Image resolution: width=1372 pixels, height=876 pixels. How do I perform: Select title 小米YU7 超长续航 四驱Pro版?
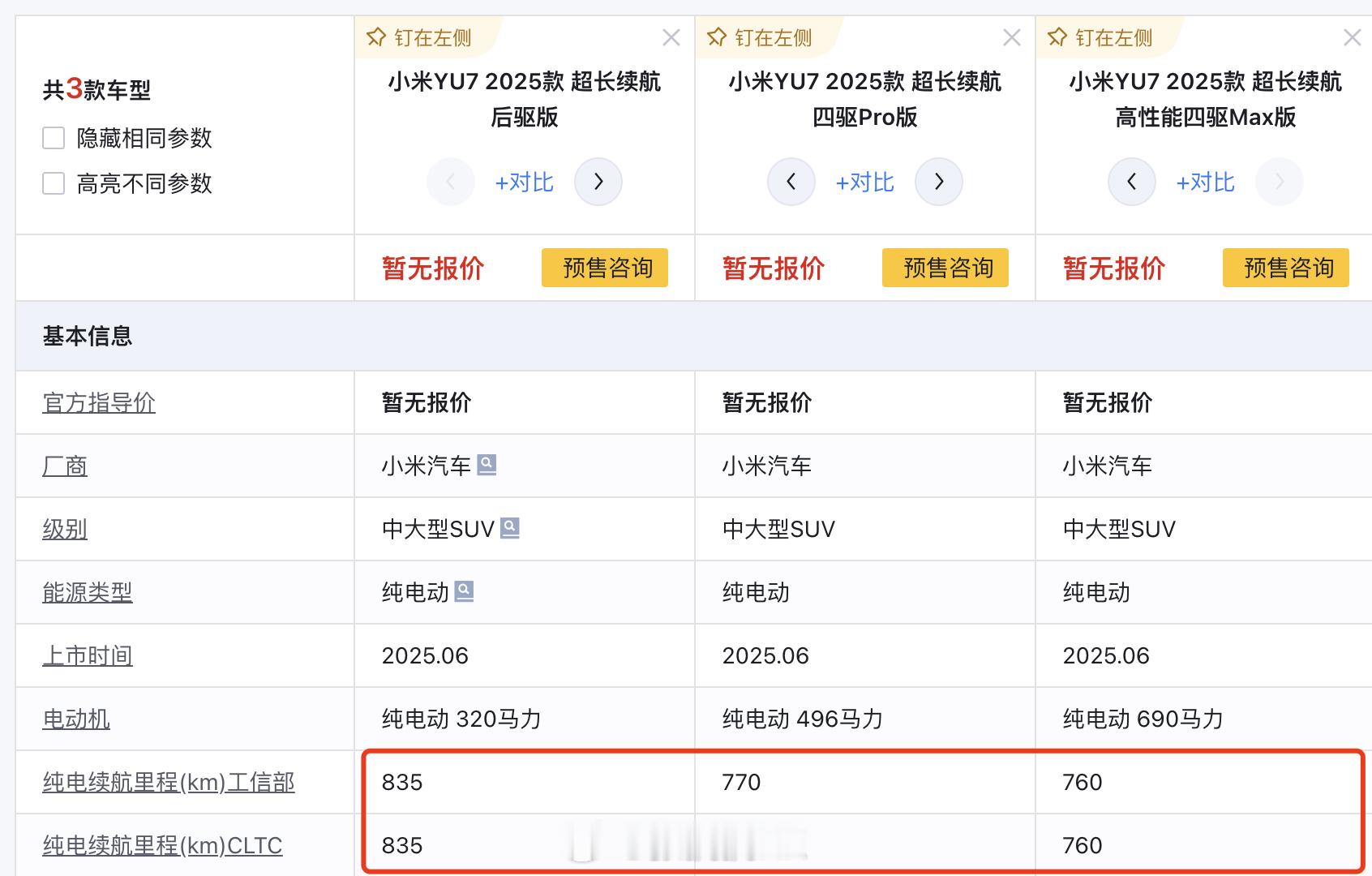(865, 99)
